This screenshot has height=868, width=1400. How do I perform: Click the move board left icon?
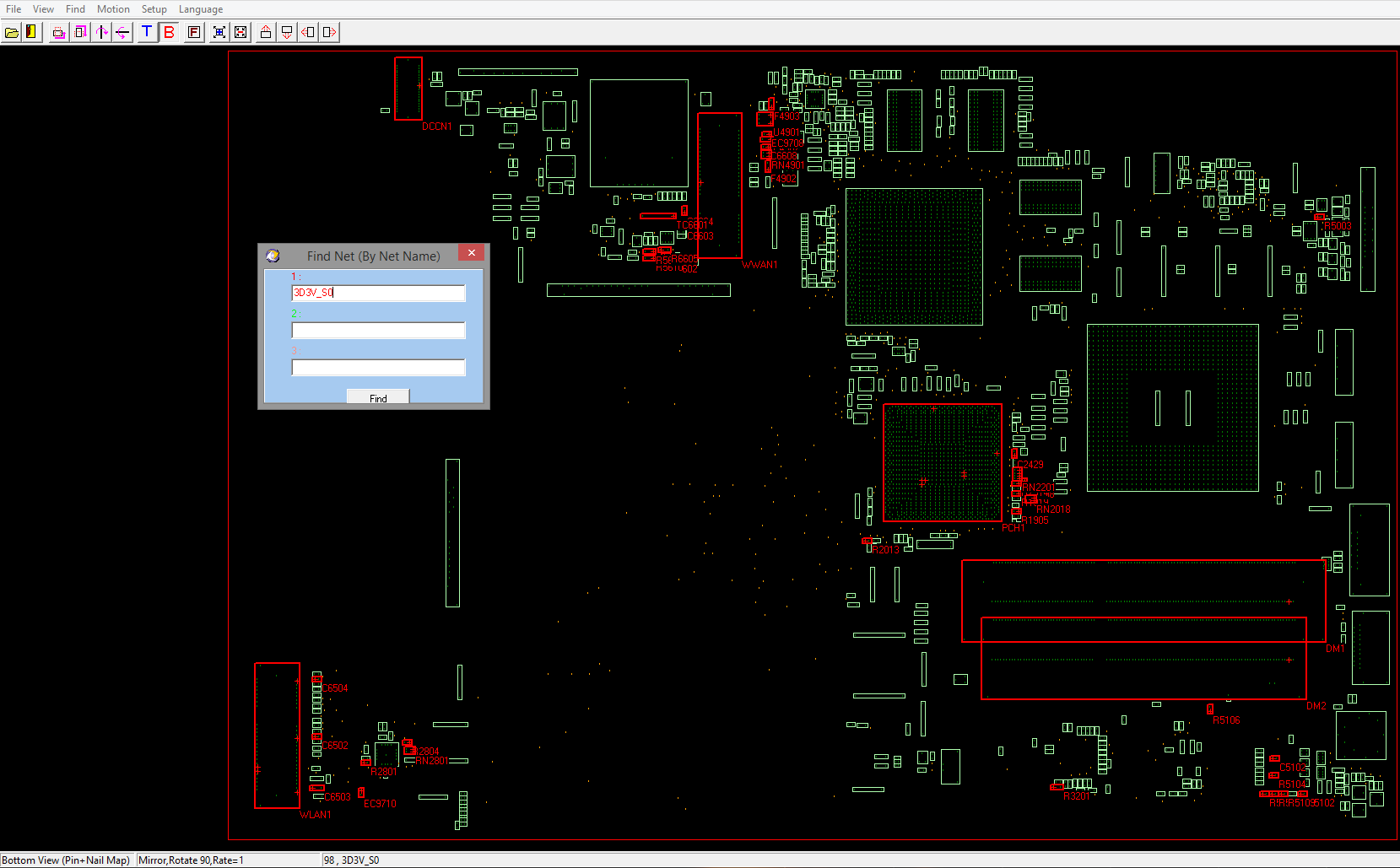point(308,32)
